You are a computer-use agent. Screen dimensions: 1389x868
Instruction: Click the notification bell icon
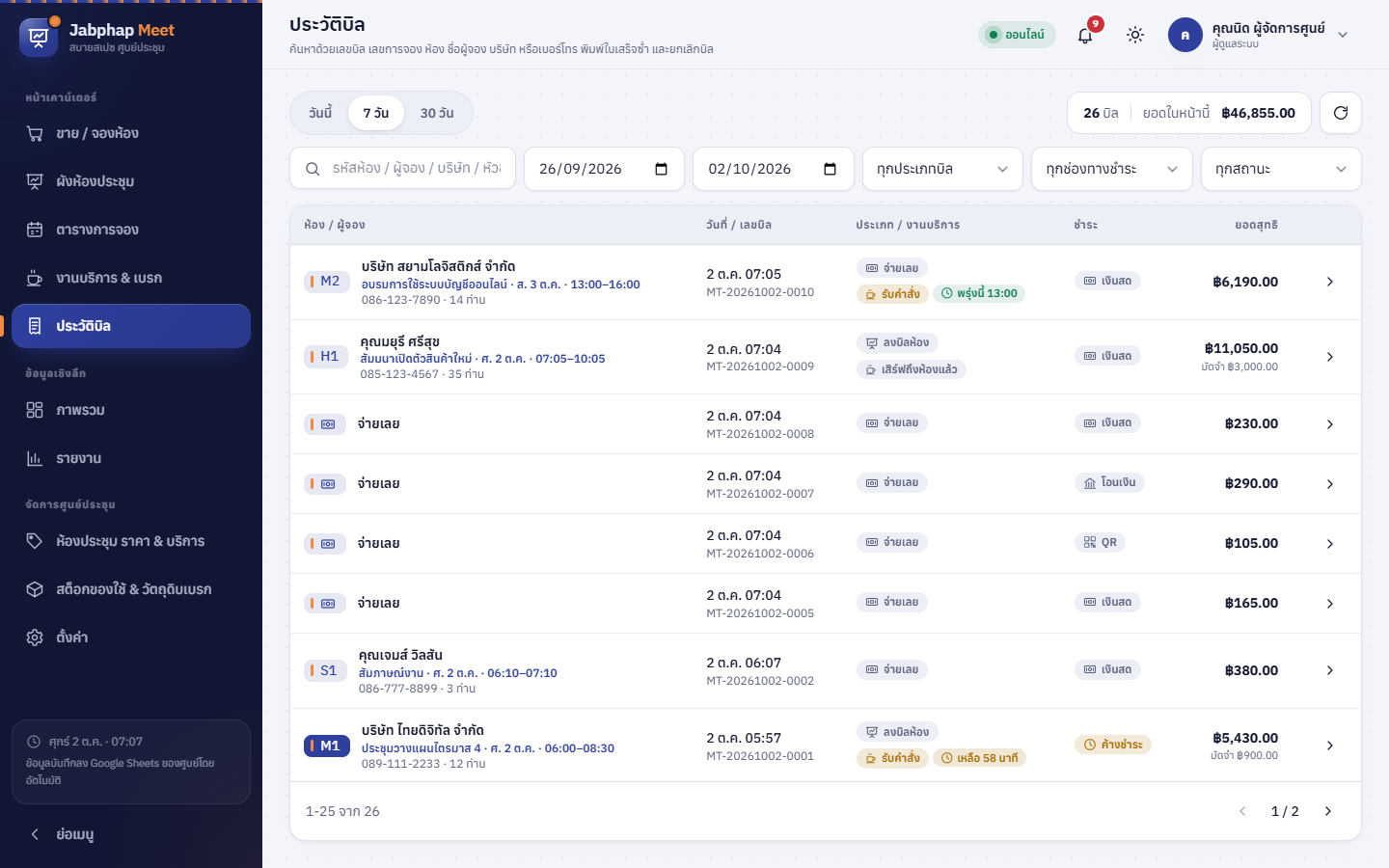[1085, 35]
